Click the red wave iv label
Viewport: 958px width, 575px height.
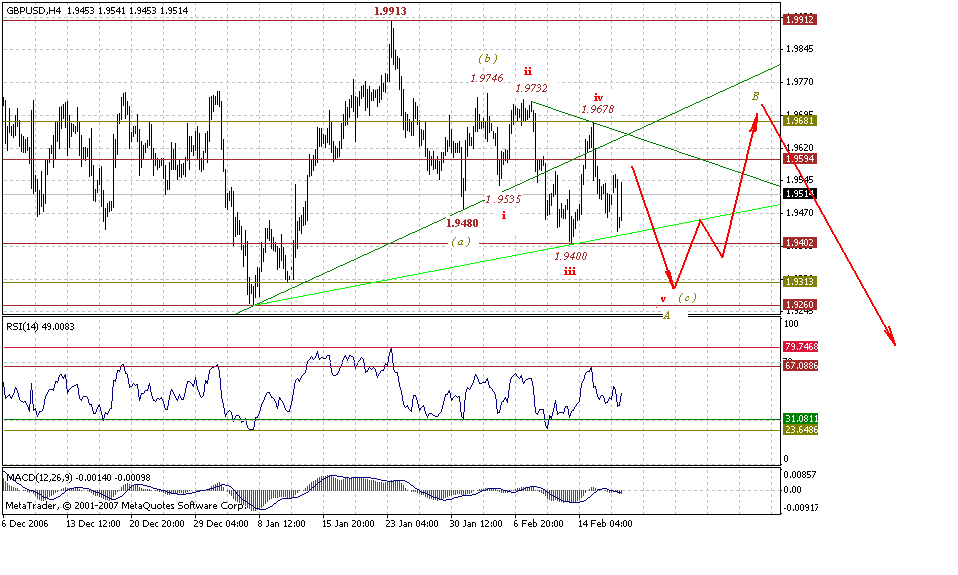point(598,97)
